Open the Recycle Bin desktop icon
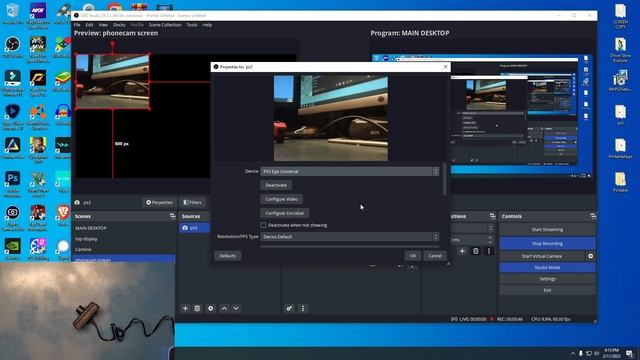The width and height of the screenshot is (640, 360). coord(12,13)
